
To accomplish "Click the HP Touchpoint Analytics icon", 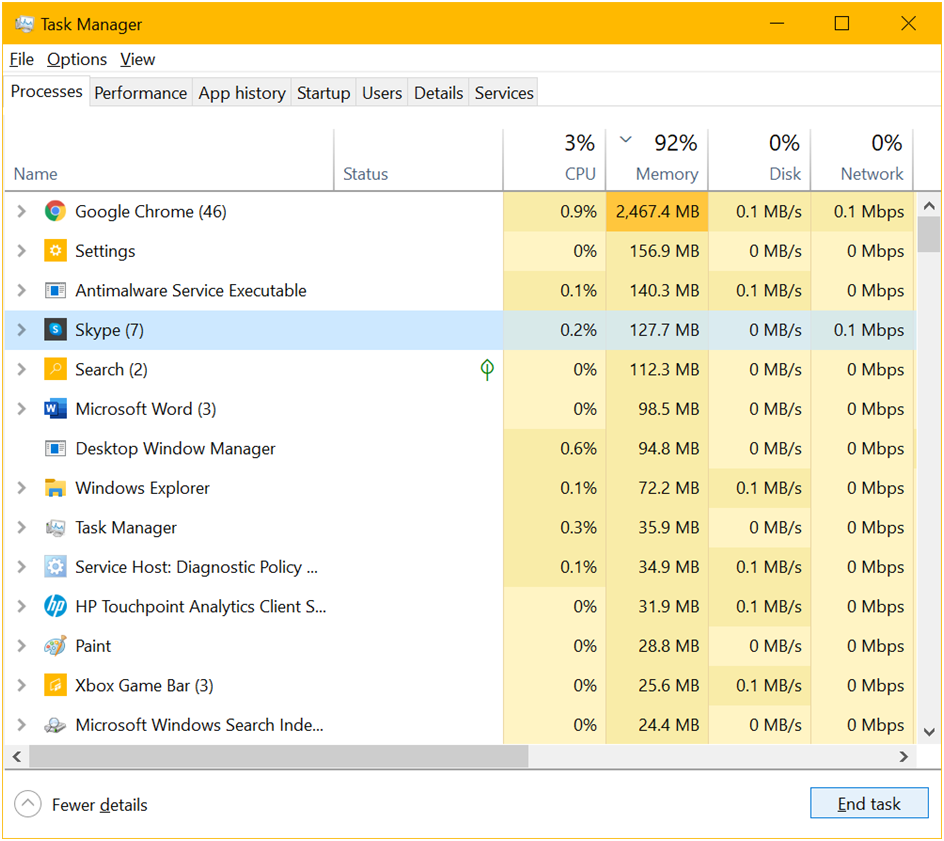I will 55,606.
